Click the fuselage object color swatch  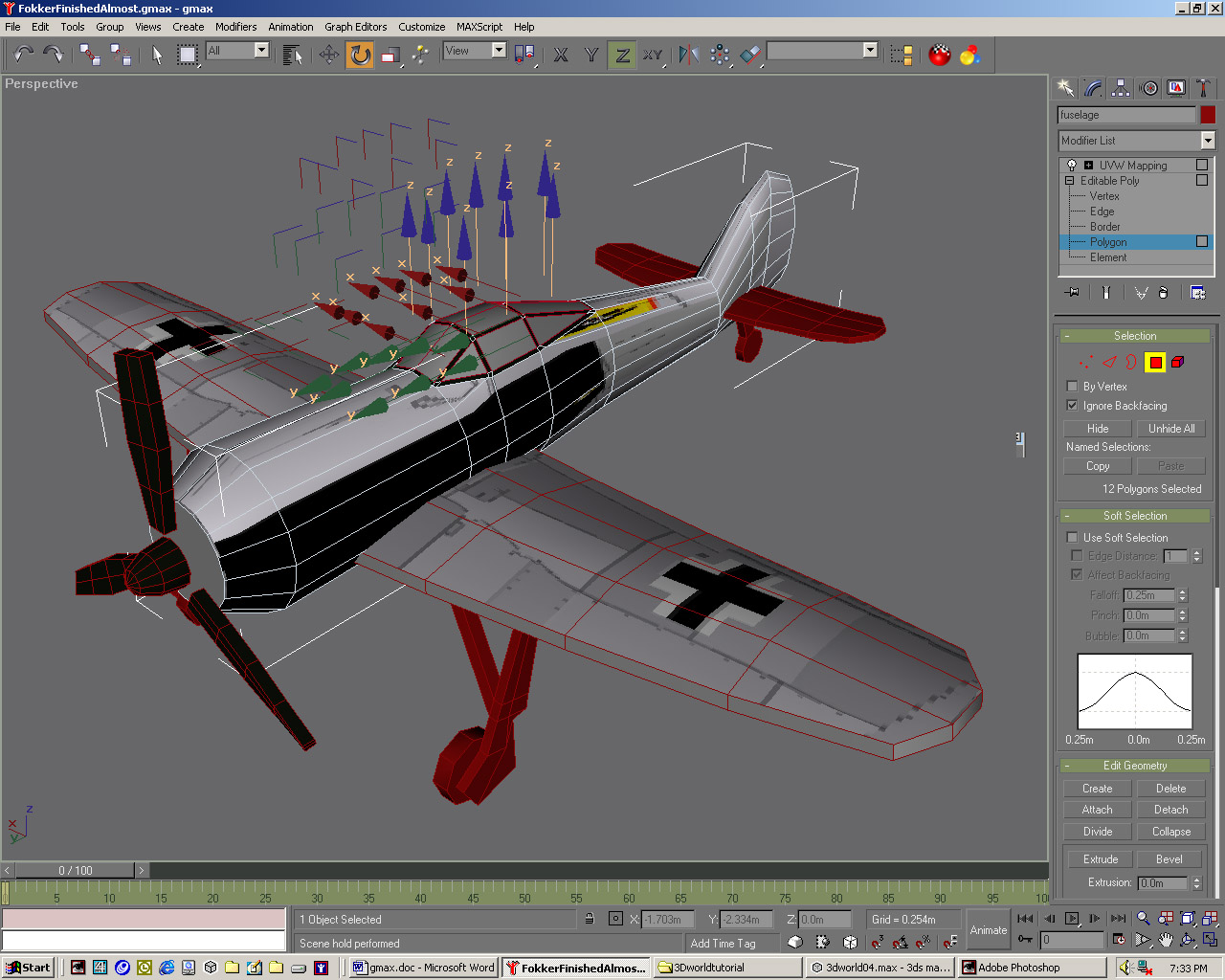point(1208,115)
